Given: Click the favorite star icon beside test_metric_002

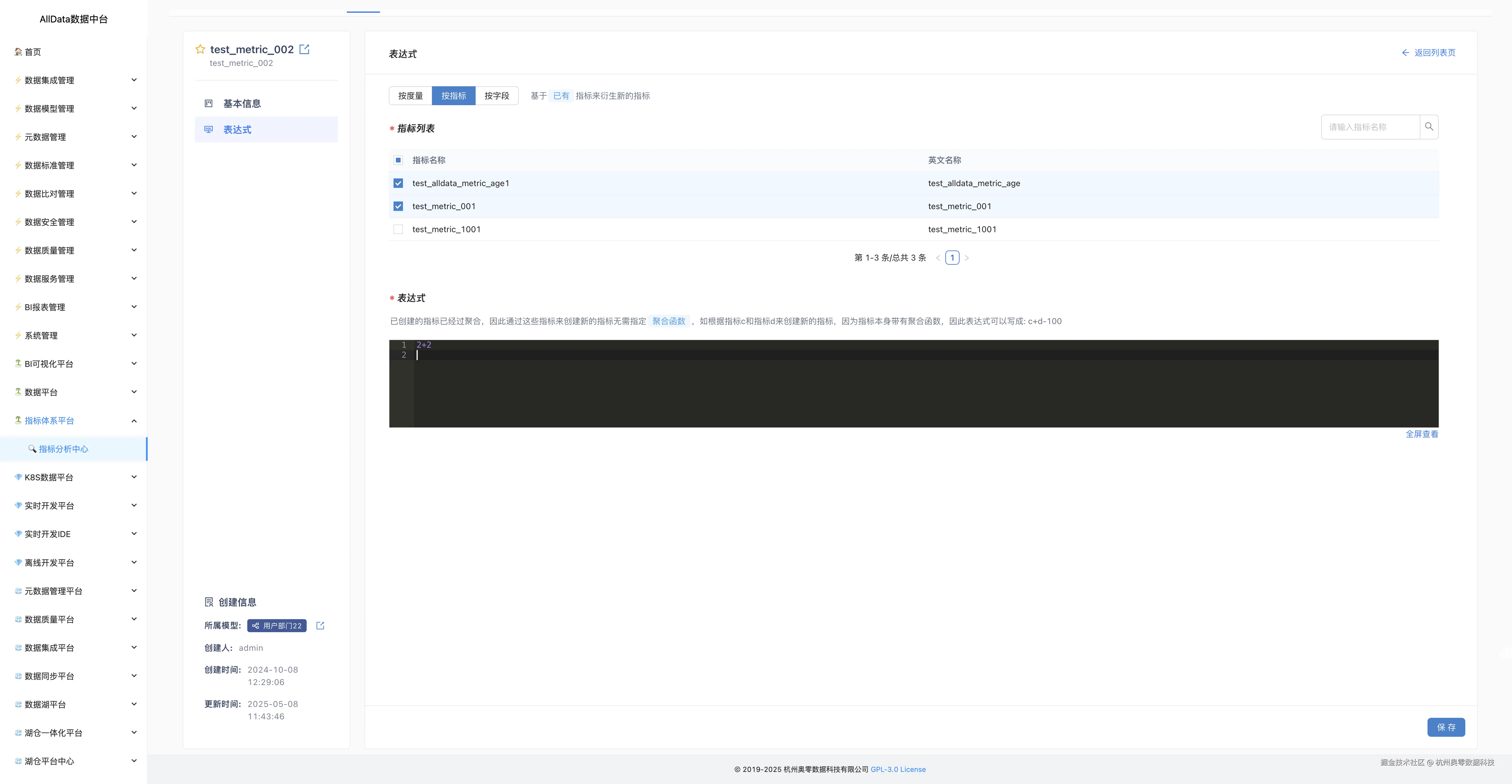Looking at the screenshot, I should point(200,49).
